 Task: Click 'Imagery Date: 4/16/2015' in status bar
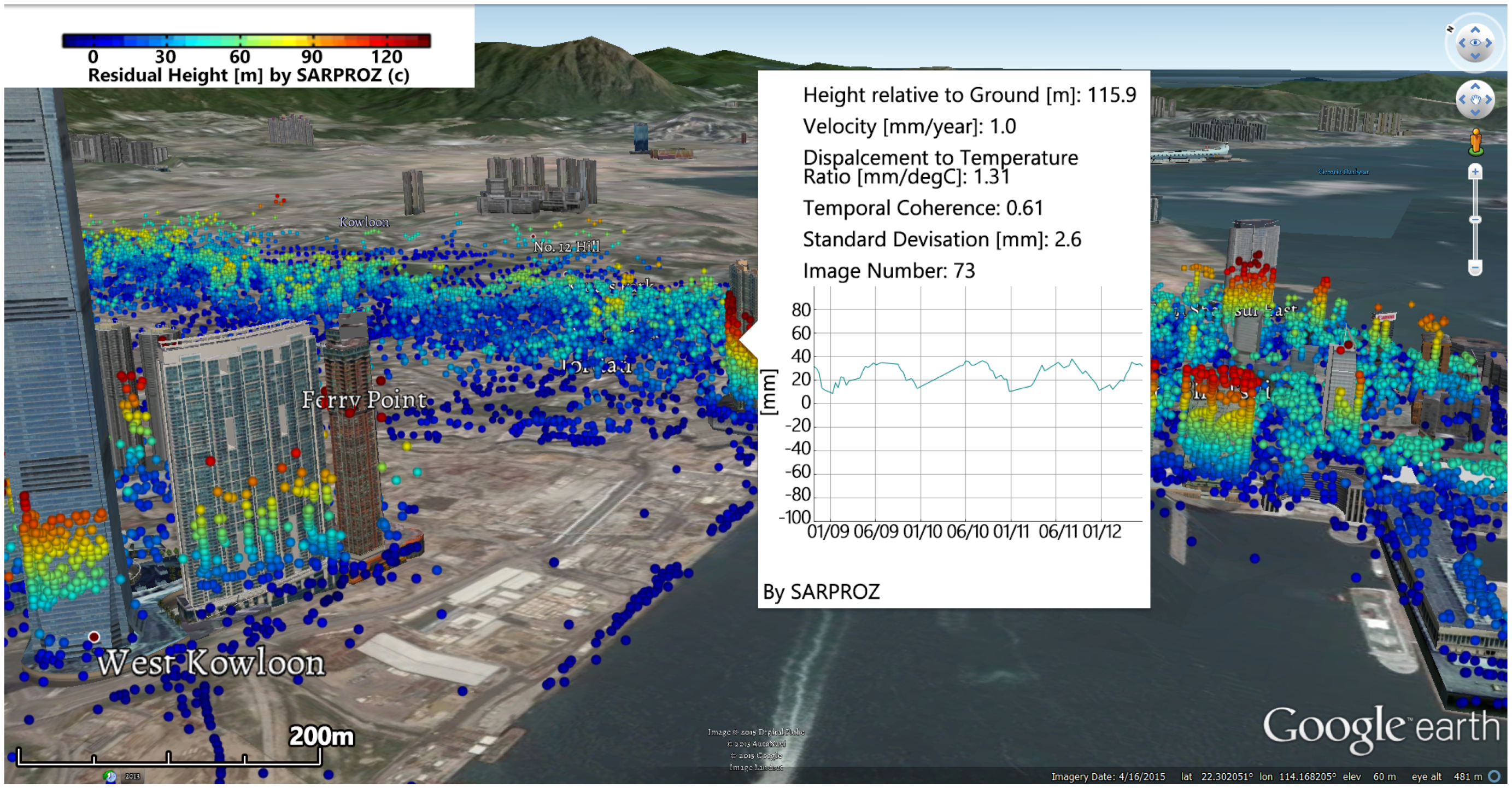tap(1108, 777)
